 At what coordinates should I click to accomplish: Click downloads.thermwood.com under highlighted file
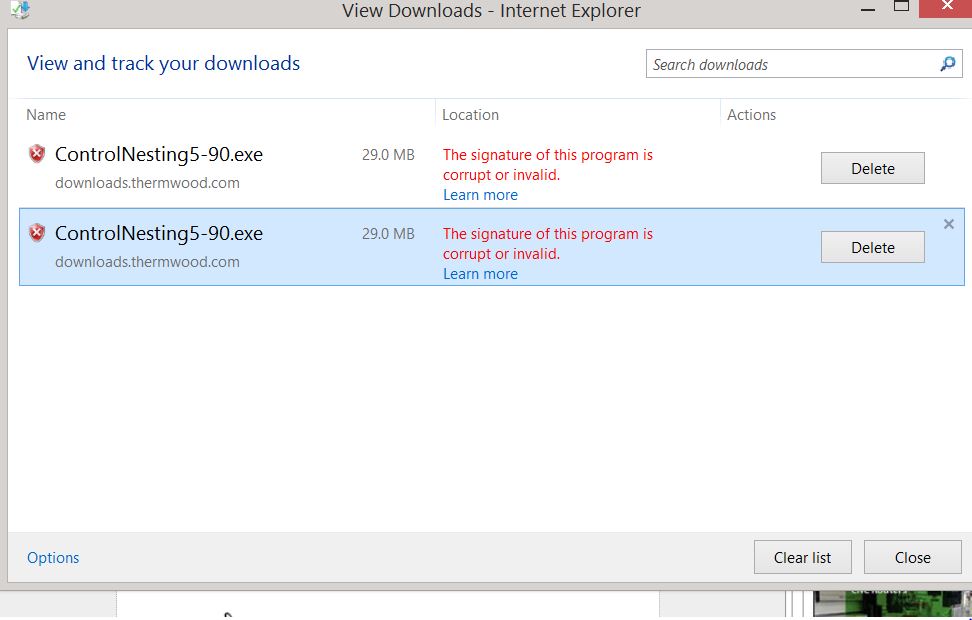[x=147, y=262]
